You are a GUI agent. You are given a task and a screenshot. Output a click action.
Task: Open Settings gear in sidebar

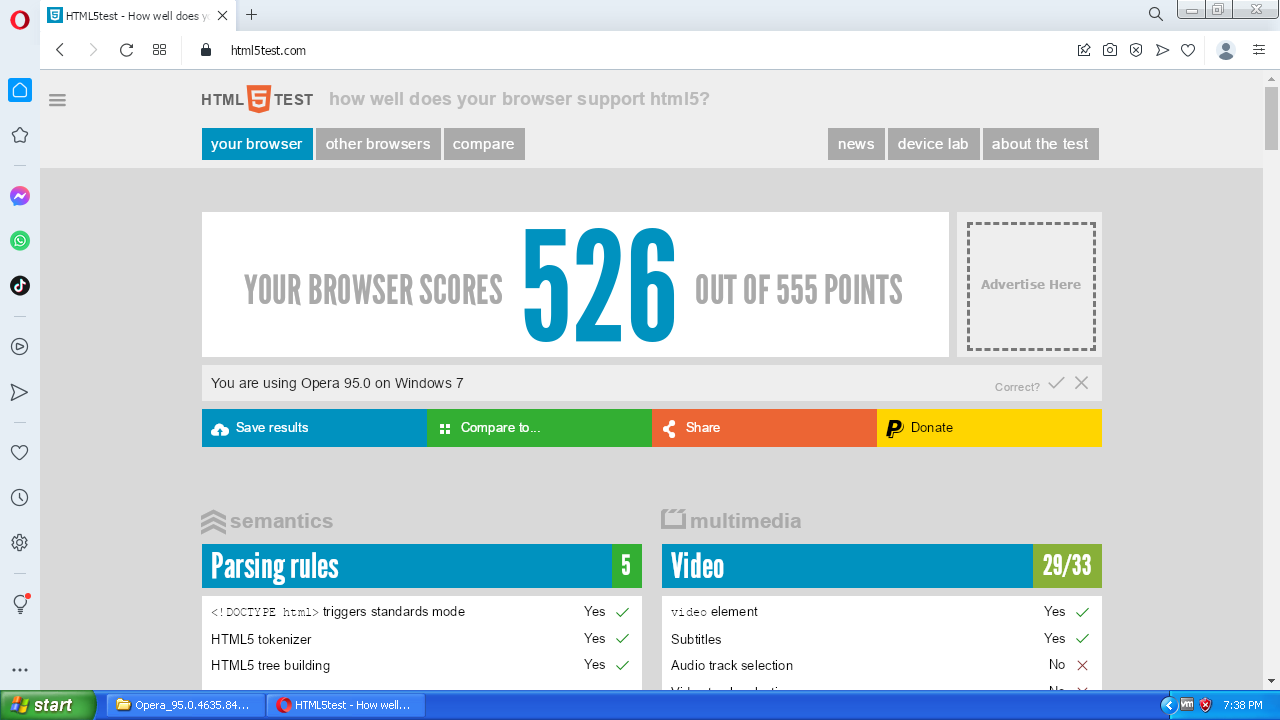[20, 543]
